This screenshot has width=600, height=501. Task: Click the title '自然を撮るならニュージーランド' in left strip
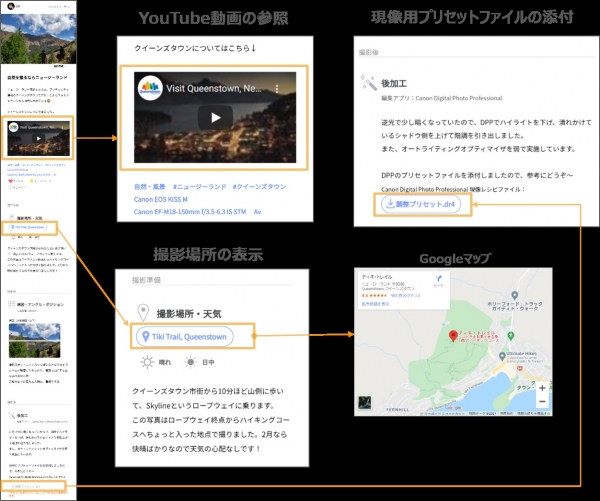point(38,77)
